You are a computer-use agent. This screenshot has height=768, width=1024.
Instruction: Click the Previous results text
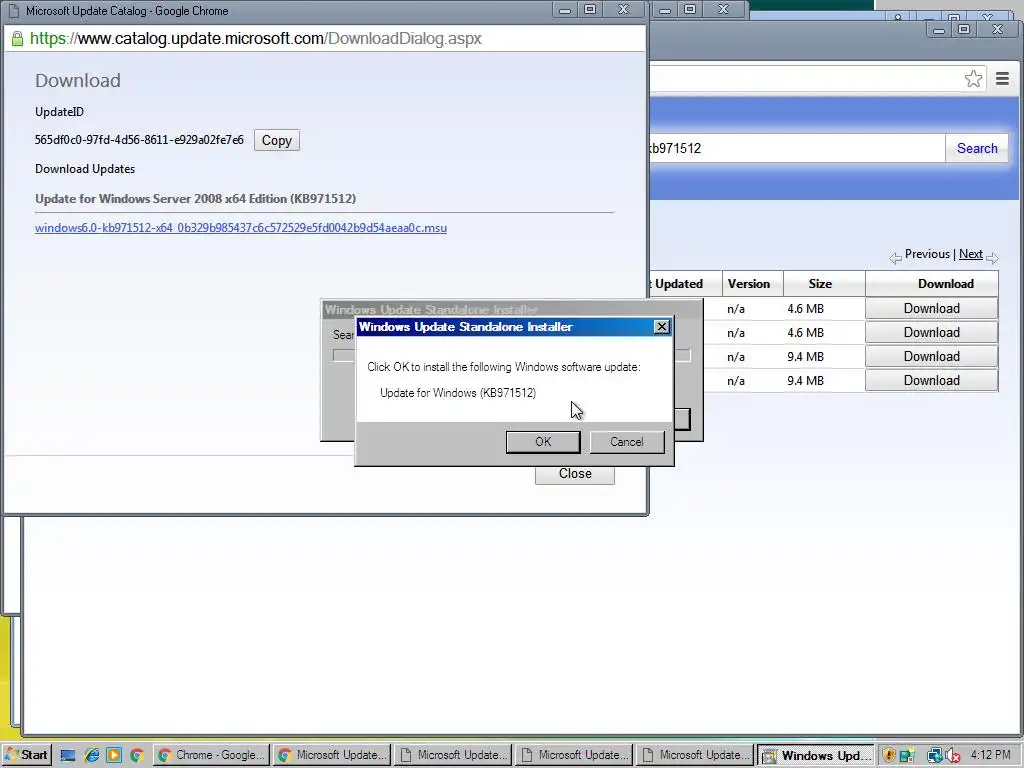tap(927, 254)
